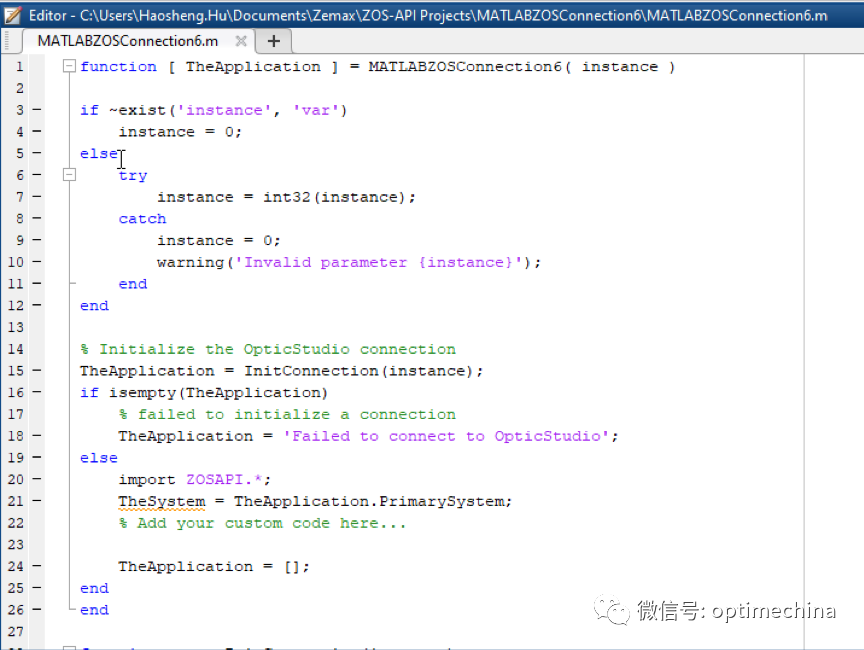Set breakpoint dash on line 15

[36, 370]
